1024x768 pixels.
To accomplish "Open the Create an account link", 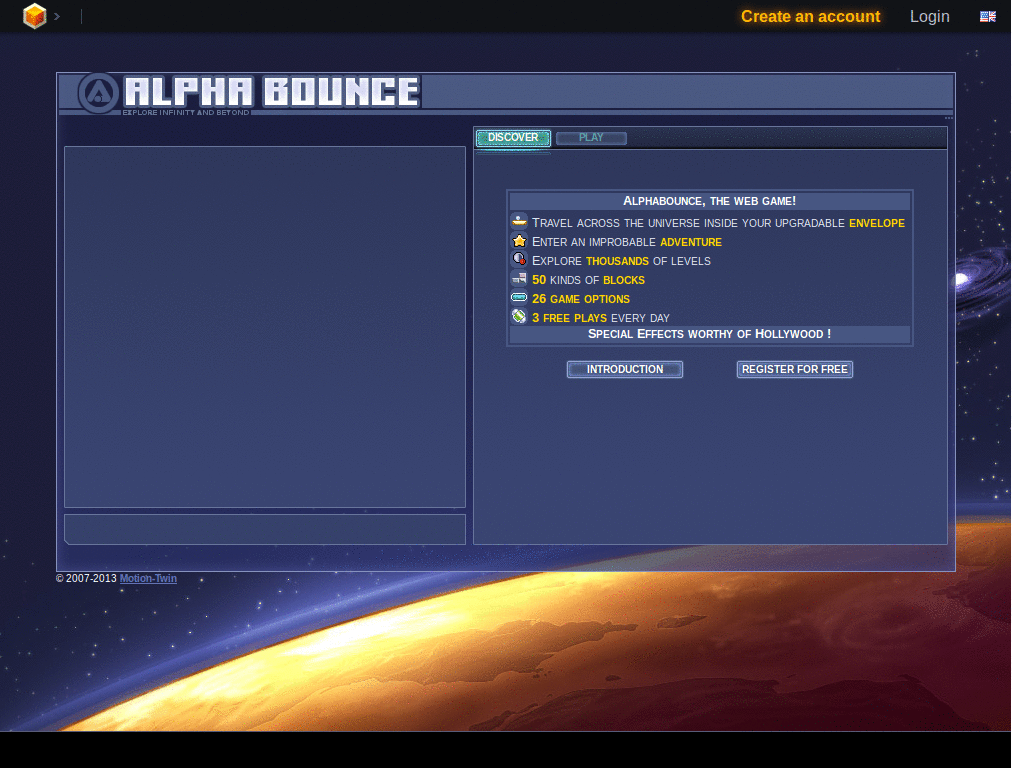I will pyautogui.click(x=810, y=16).
